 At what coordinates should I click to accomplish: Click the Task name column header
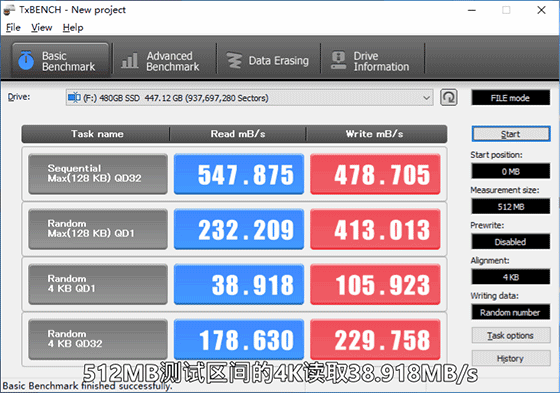[96, 134]
